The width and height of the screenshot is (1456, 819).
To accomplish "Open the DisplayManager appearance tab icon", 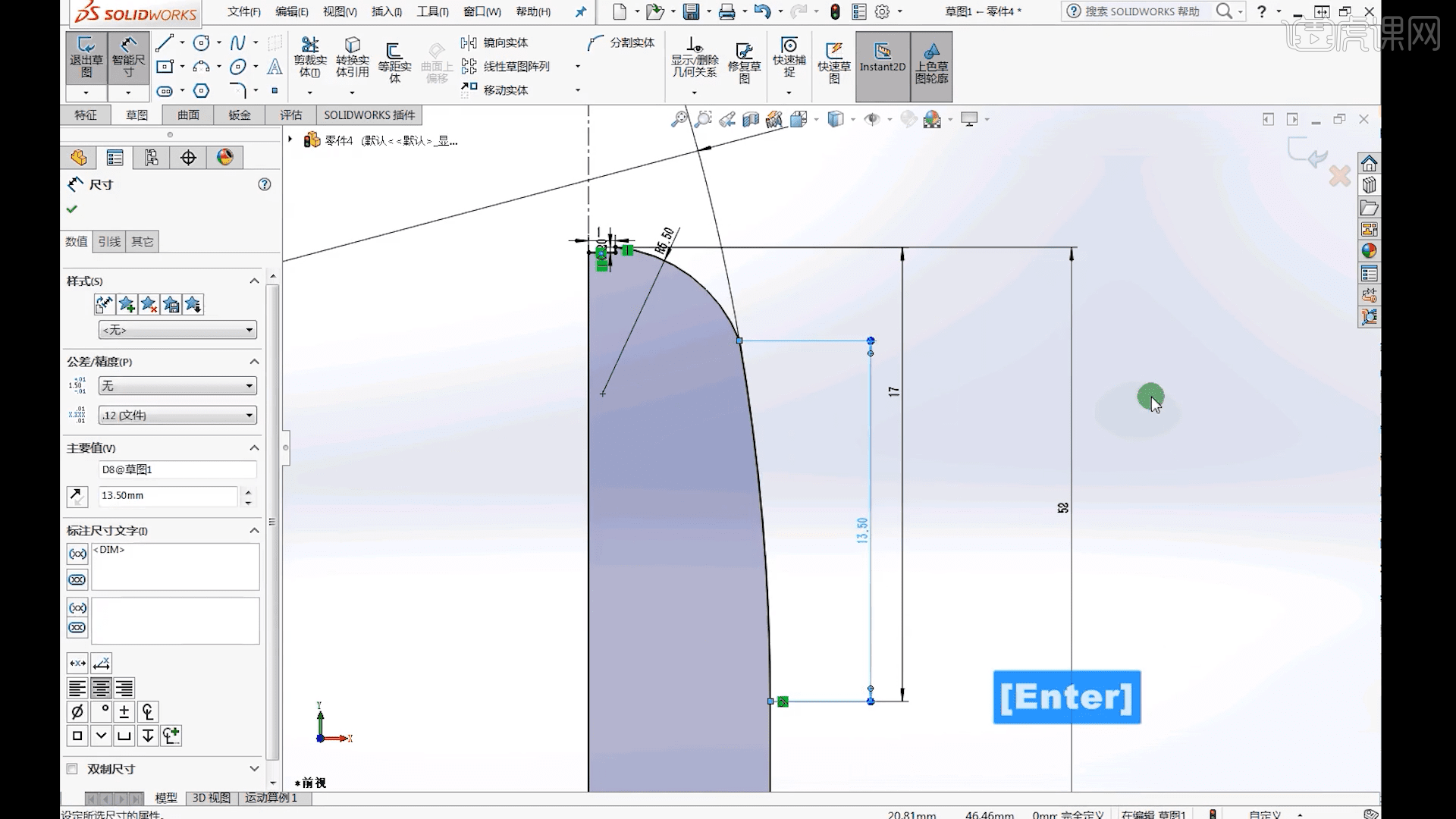I will (225, 157).
